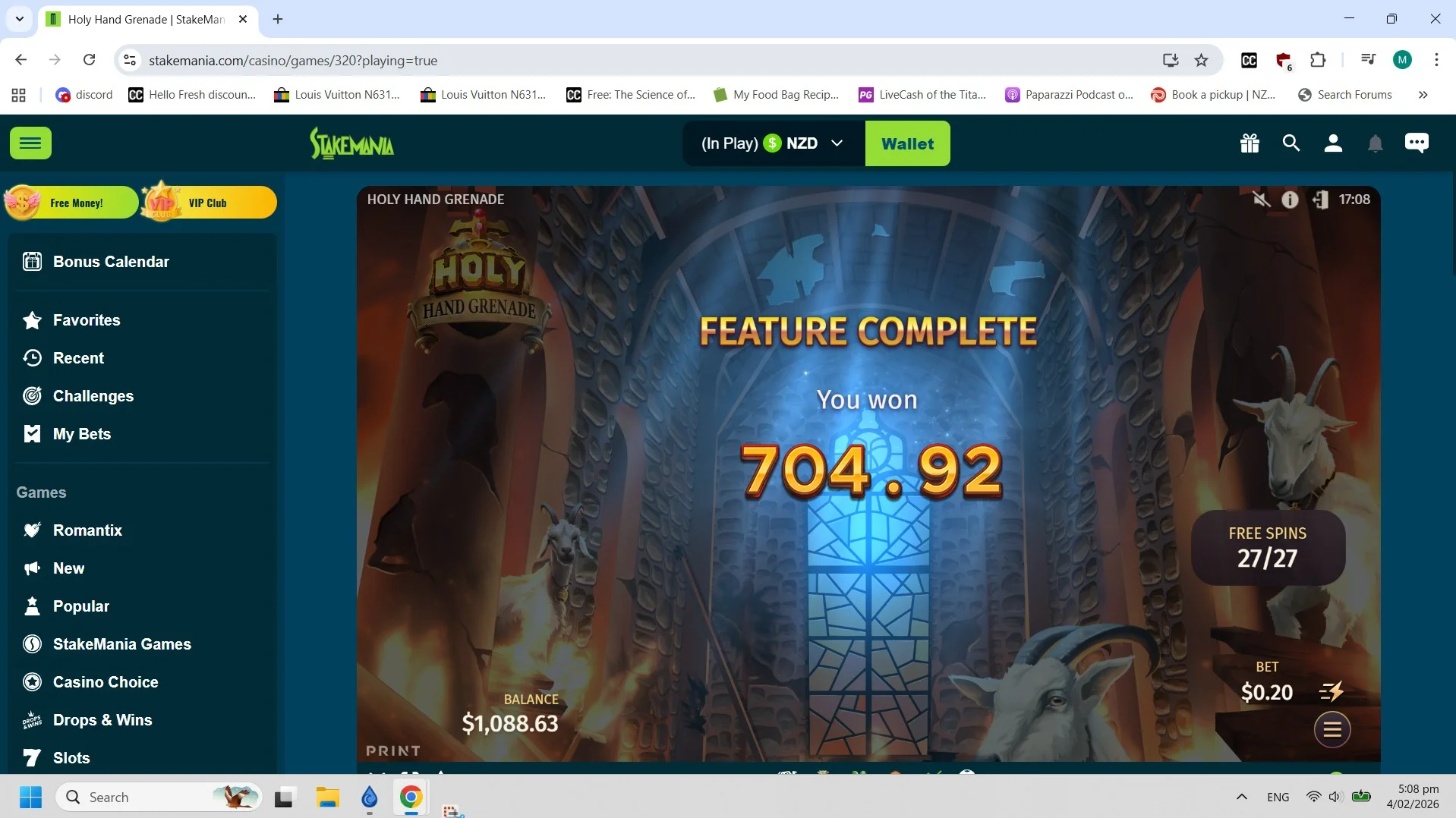Viewport: 1456px width, 818px height.
Task: Open the VIP Club banner
Action: pos(209,203)
